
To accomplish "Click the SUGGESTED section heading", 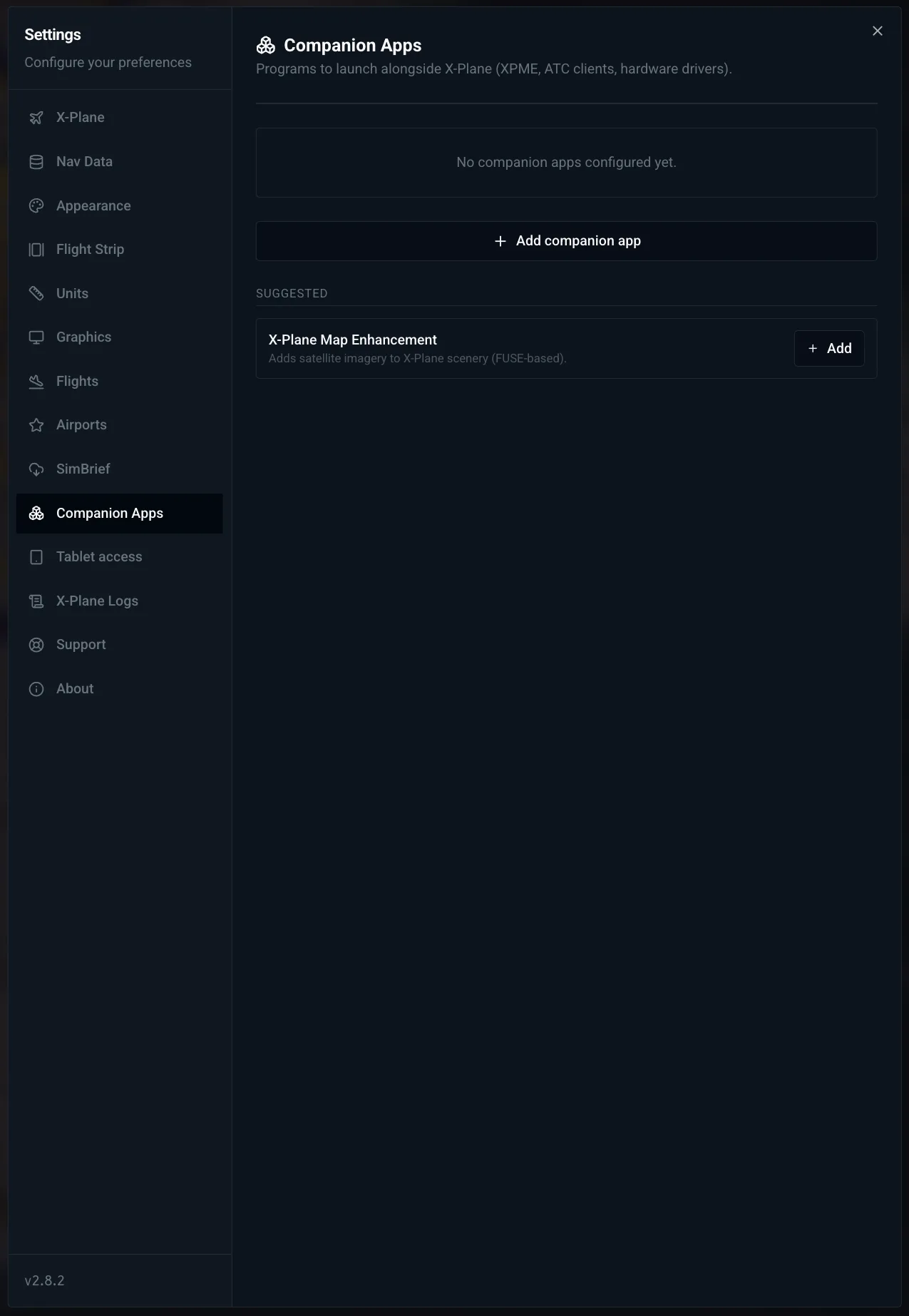I will pyautogui.click(x=292, y=294).
